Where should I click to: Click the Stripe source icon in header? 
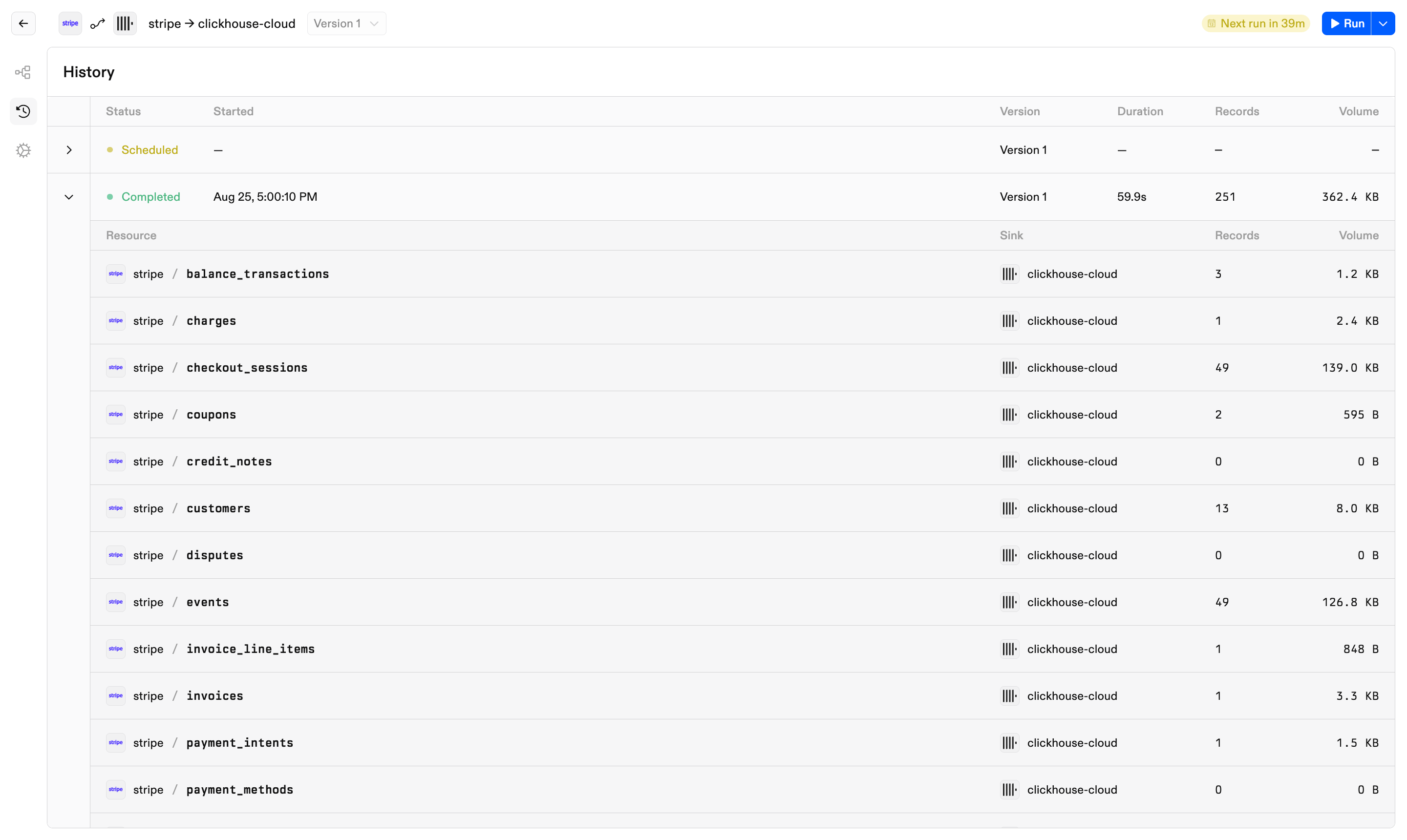(70, 23)
